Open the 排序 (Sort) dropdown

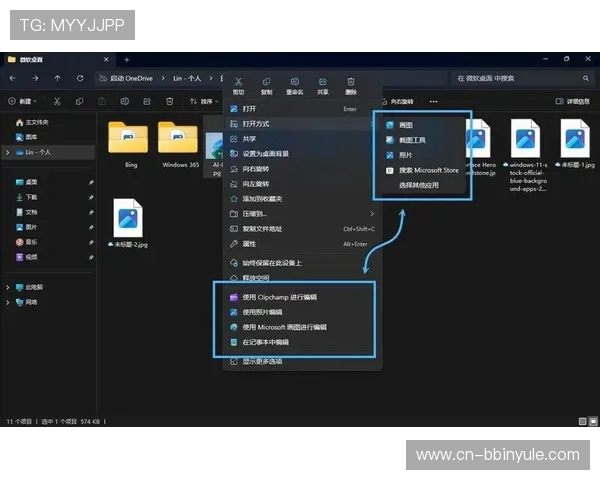[204, 101]
